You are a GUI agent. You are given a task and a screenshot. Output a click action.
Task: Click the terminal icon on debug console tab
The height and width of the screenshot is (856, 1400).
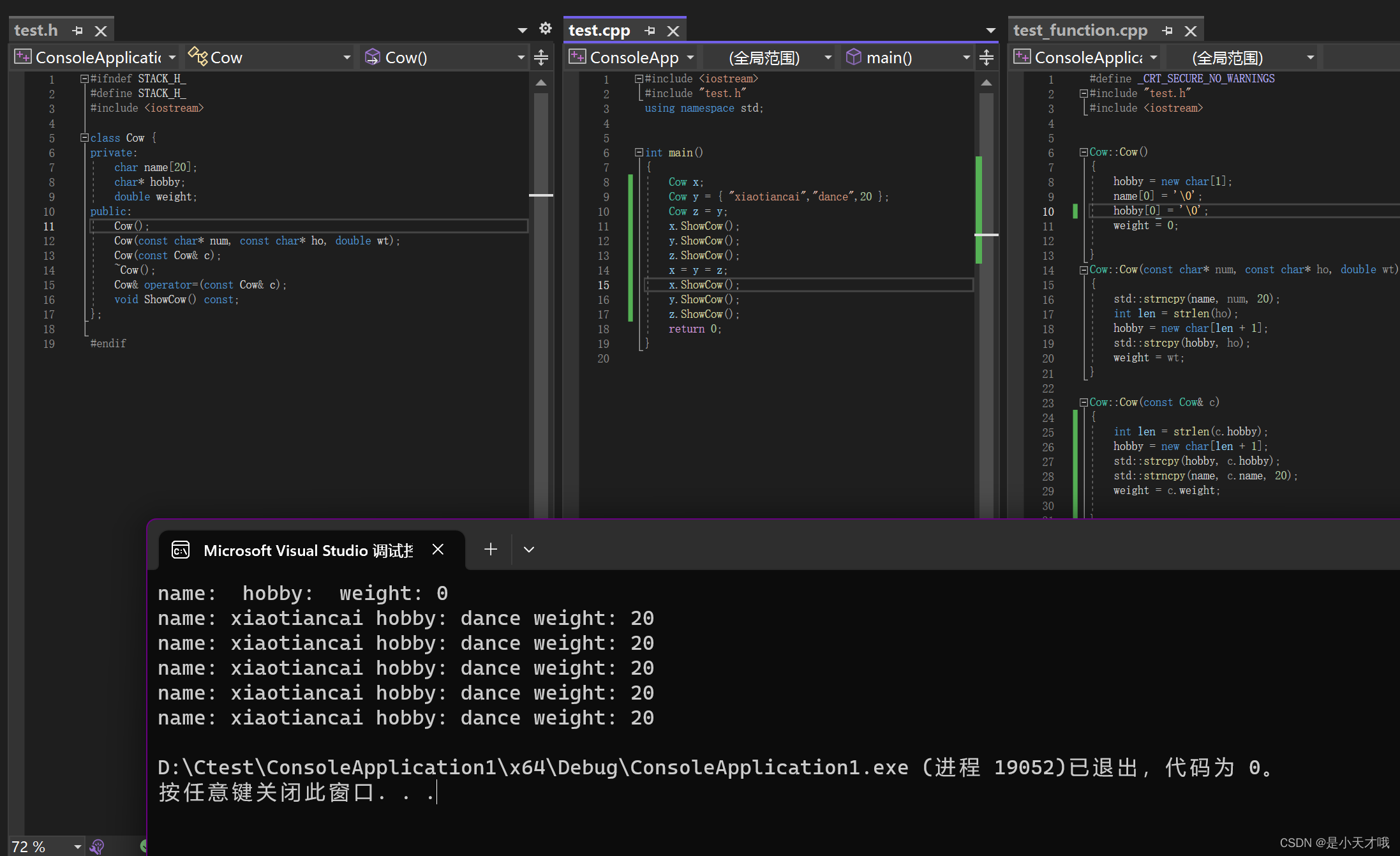click(x=181, y=550)
